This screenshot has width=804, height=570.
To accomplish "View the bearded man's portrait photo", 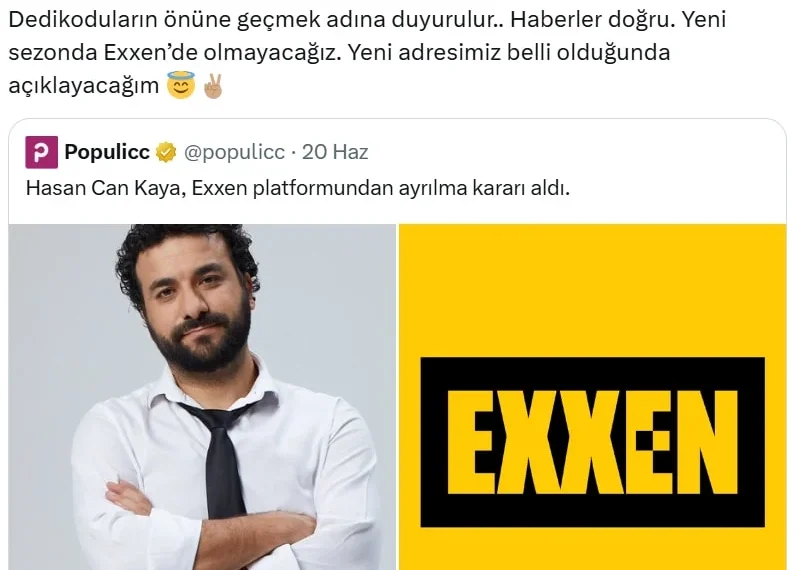I will [x=203, y=397].
